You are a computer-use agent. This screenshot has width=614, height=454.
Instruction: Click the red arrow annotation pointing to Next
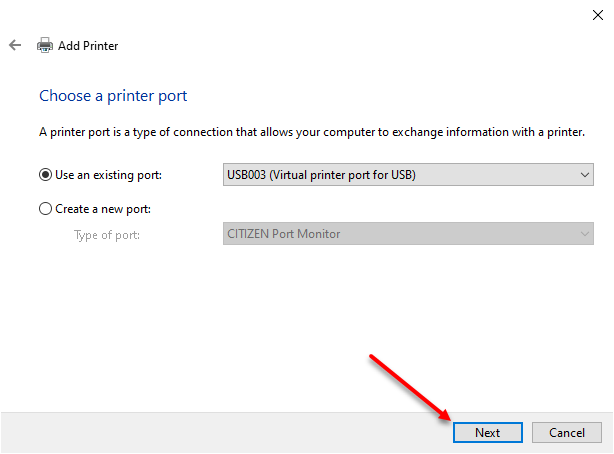(410, 387)
